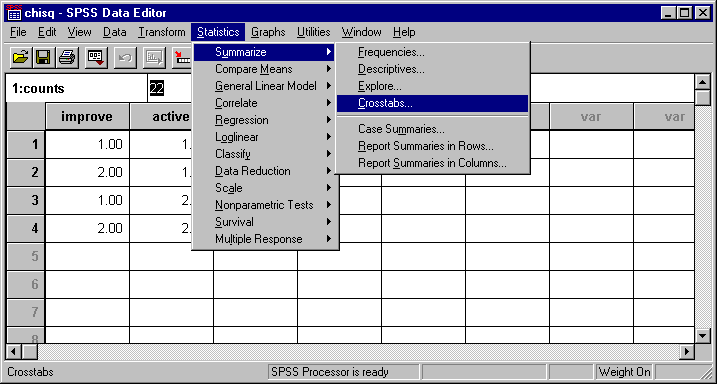This screenshot has width=717, height=384.
Task: Expand the General Linear Model submenu
Action: (x=264, y=86)
